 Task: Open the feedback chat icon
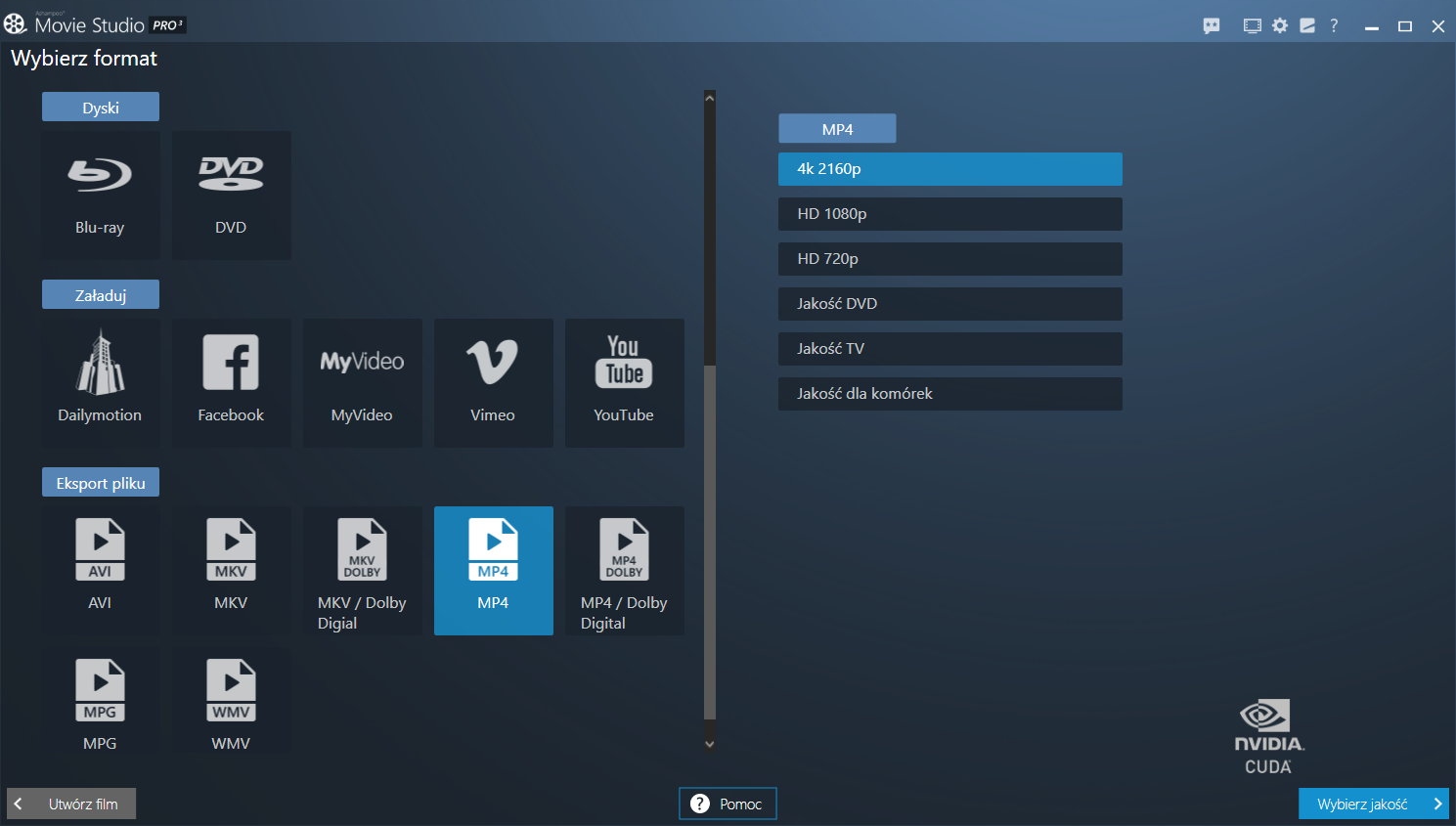tap(1212, 26)
